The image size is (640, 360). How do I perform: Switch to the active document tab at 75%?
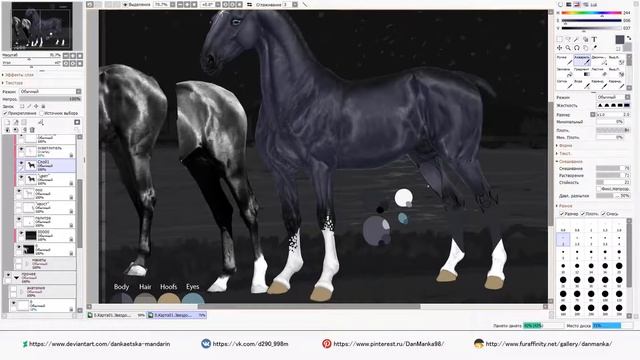177,315
